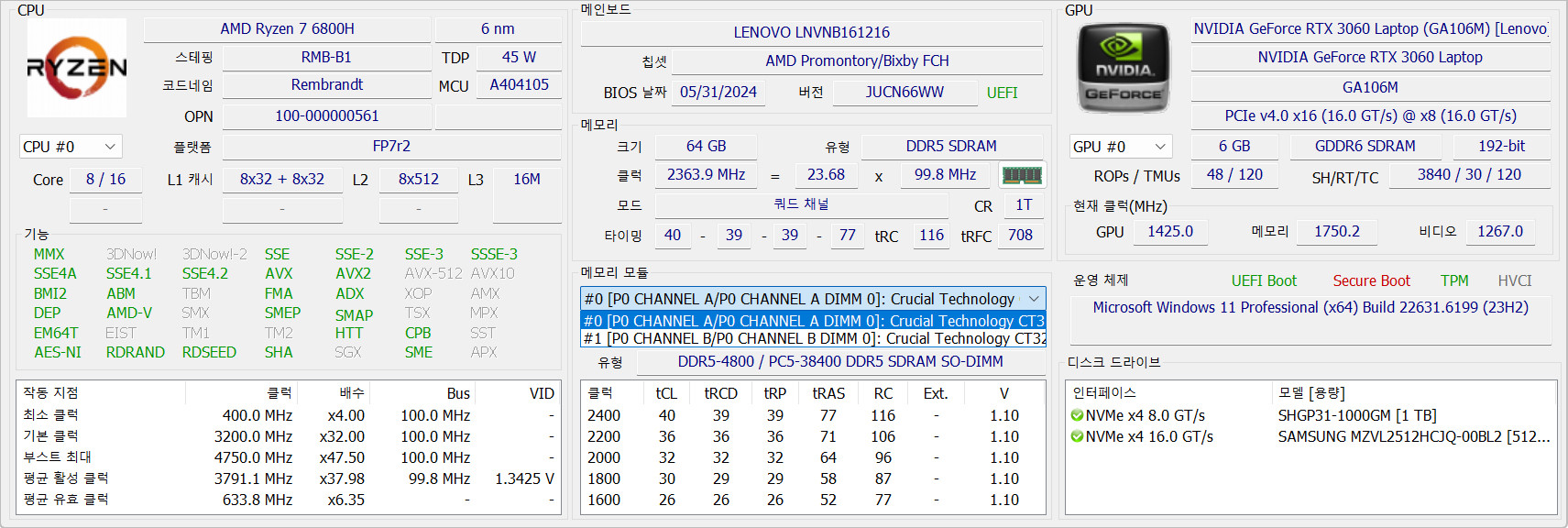Click the memory multiplier 23.68
The image size is (1568, 528).
tap(826, 175)
